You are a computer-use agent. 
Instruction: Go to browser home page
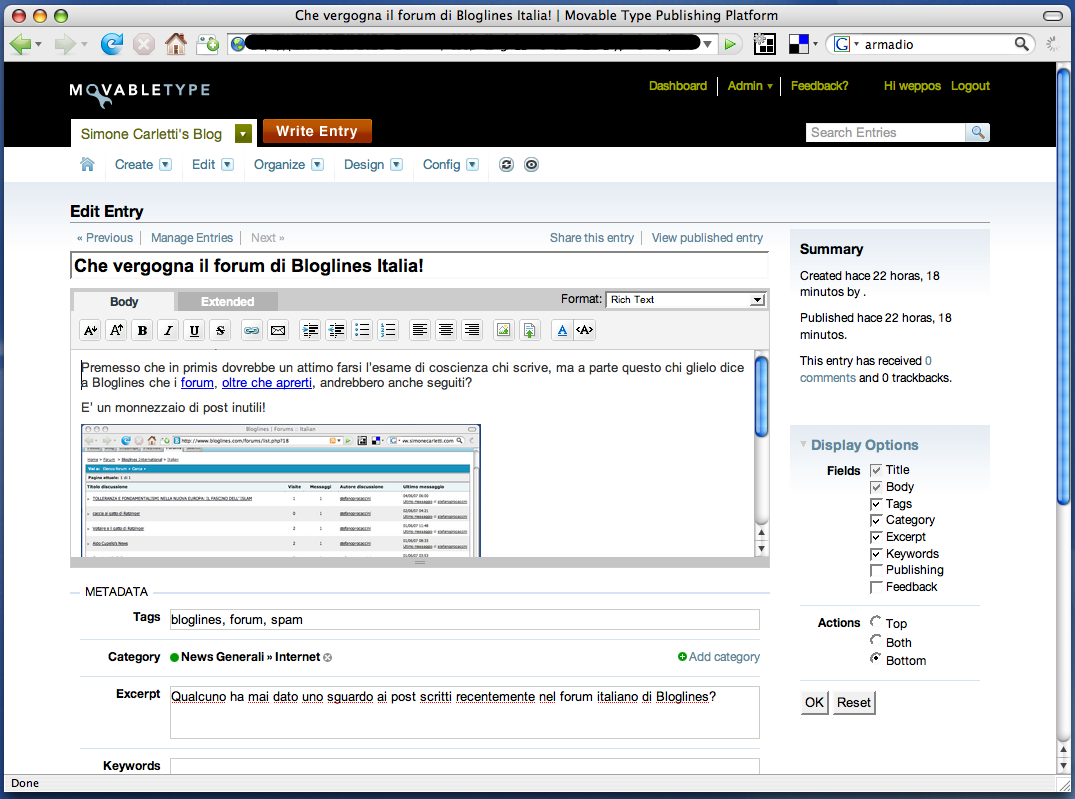[176, 44]
